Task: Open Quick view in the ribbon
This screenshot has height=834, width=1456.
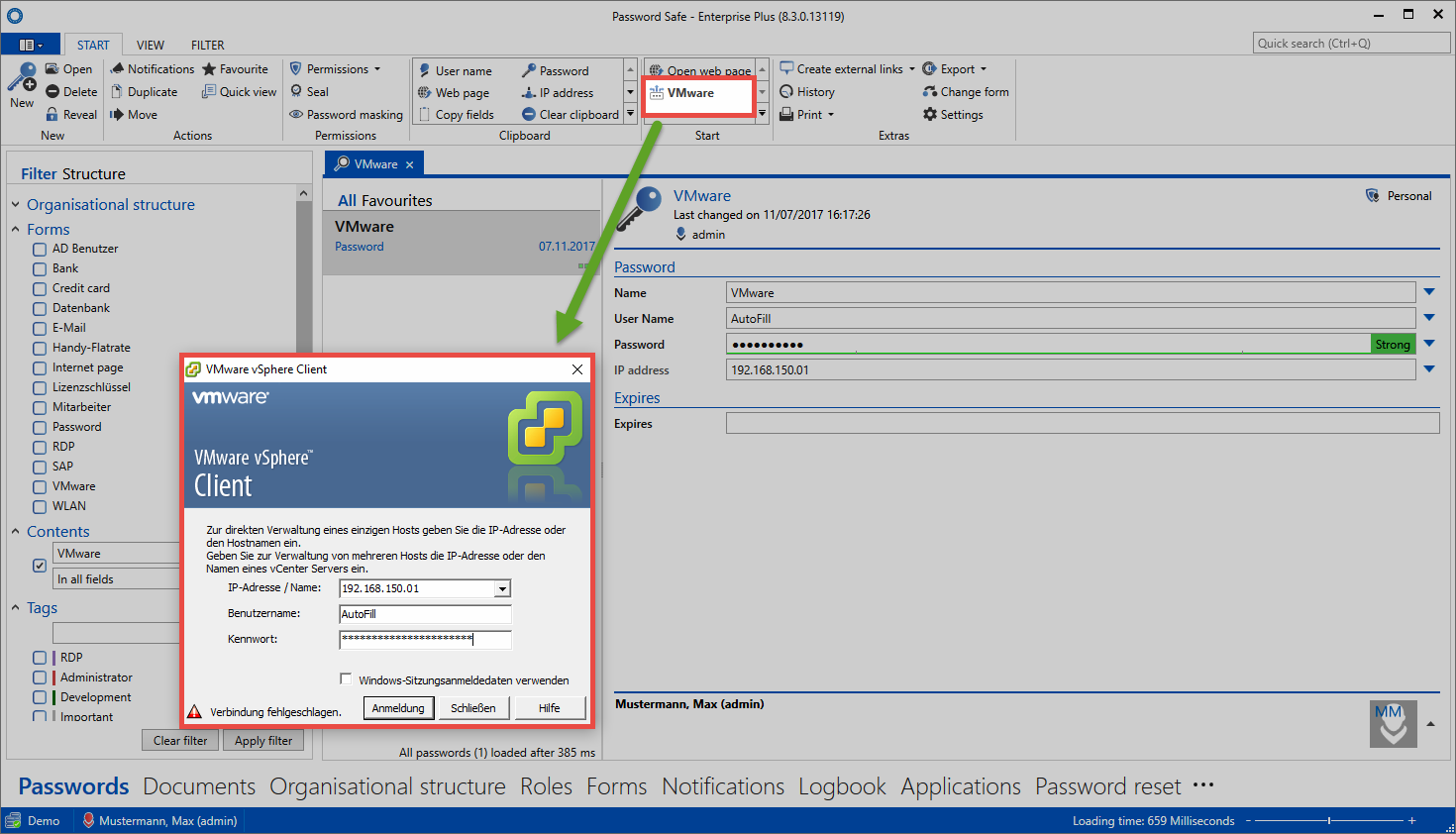Action: pos(239,92)
